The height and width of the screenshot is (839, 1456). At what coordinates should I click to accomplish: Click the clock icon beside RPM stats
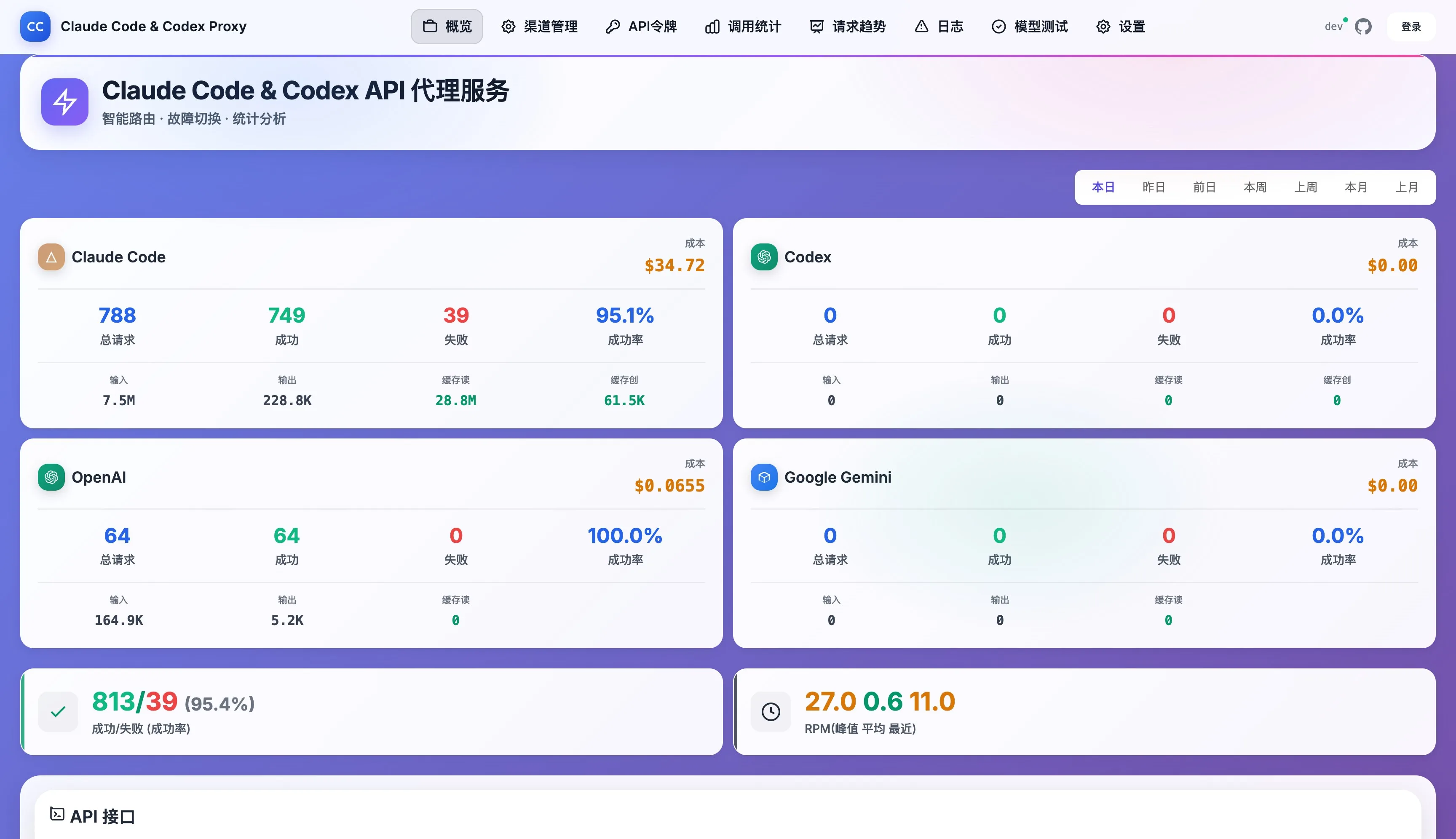coord(771,712)
